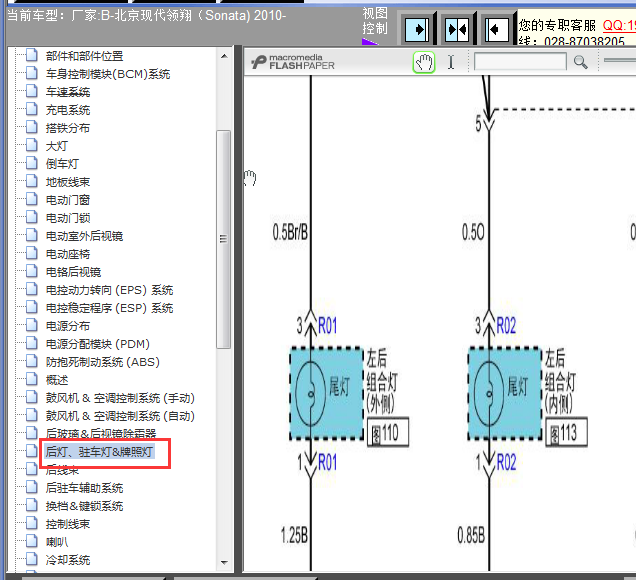
Task: Select 后灯、驻车灯&牌照灯 tree item
Action: [x=99, y=451]
